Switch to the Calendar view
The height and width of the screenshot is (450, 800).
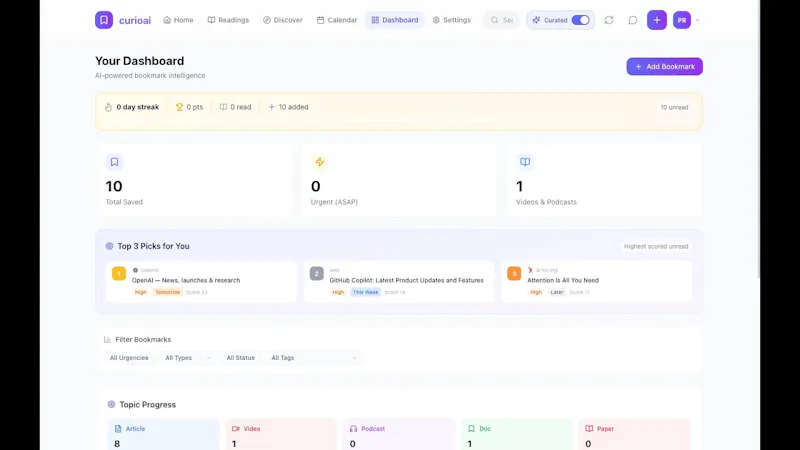point(337,20)
